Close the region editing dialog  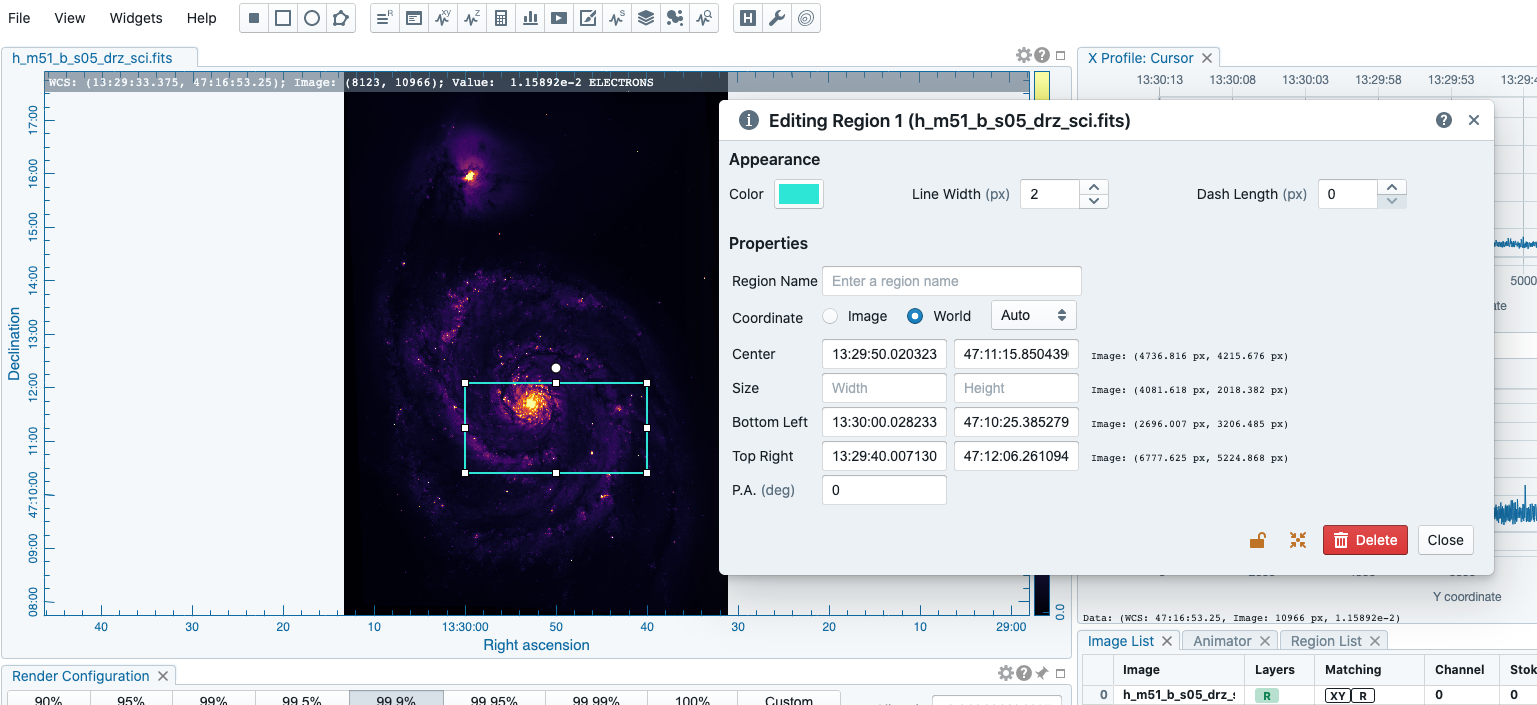(x=1445, y=539)
